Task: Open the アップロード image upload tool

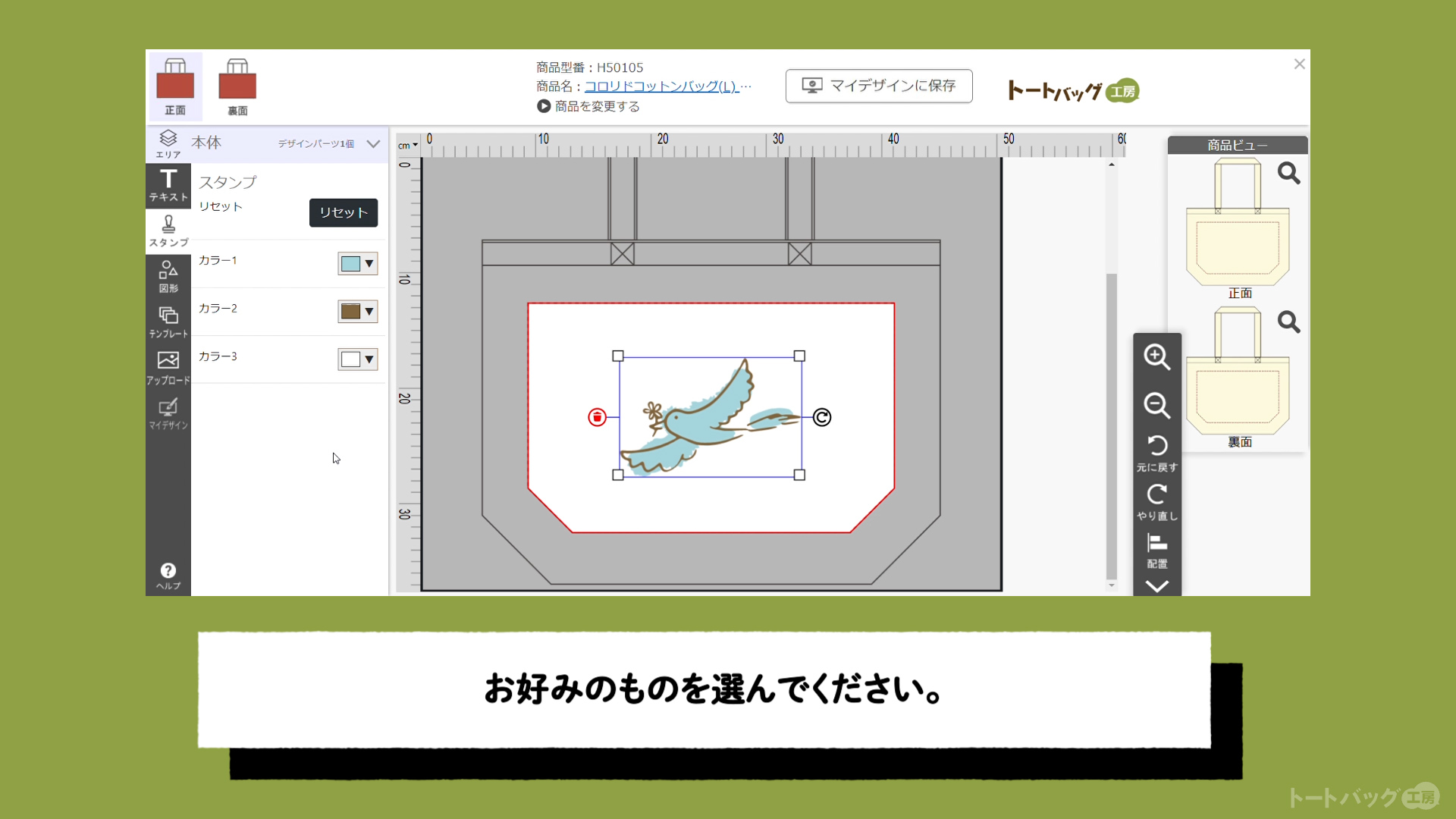Action: tap(168, 368)
